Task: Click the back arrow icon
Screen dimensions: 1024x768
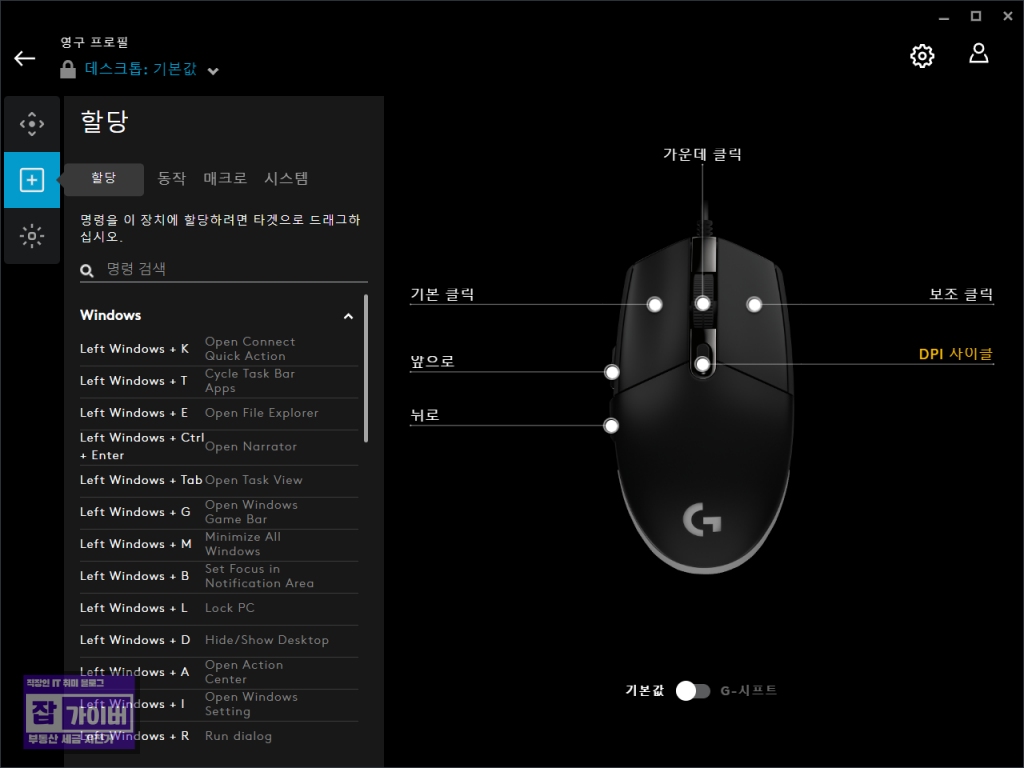Action: point(25,59)
